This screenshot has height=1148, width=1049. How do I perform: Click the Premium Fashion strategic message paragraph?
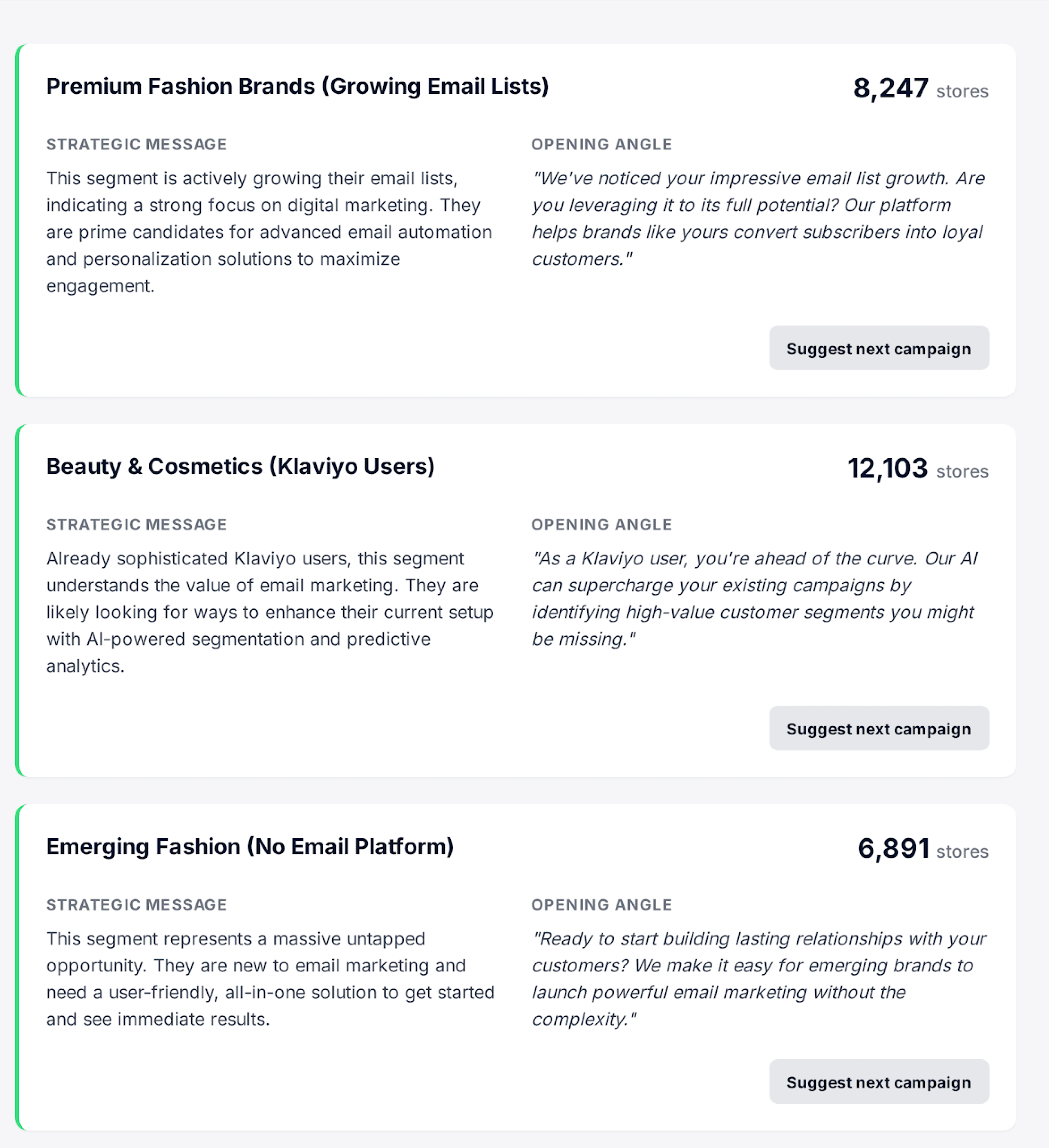tap(269, 232)
